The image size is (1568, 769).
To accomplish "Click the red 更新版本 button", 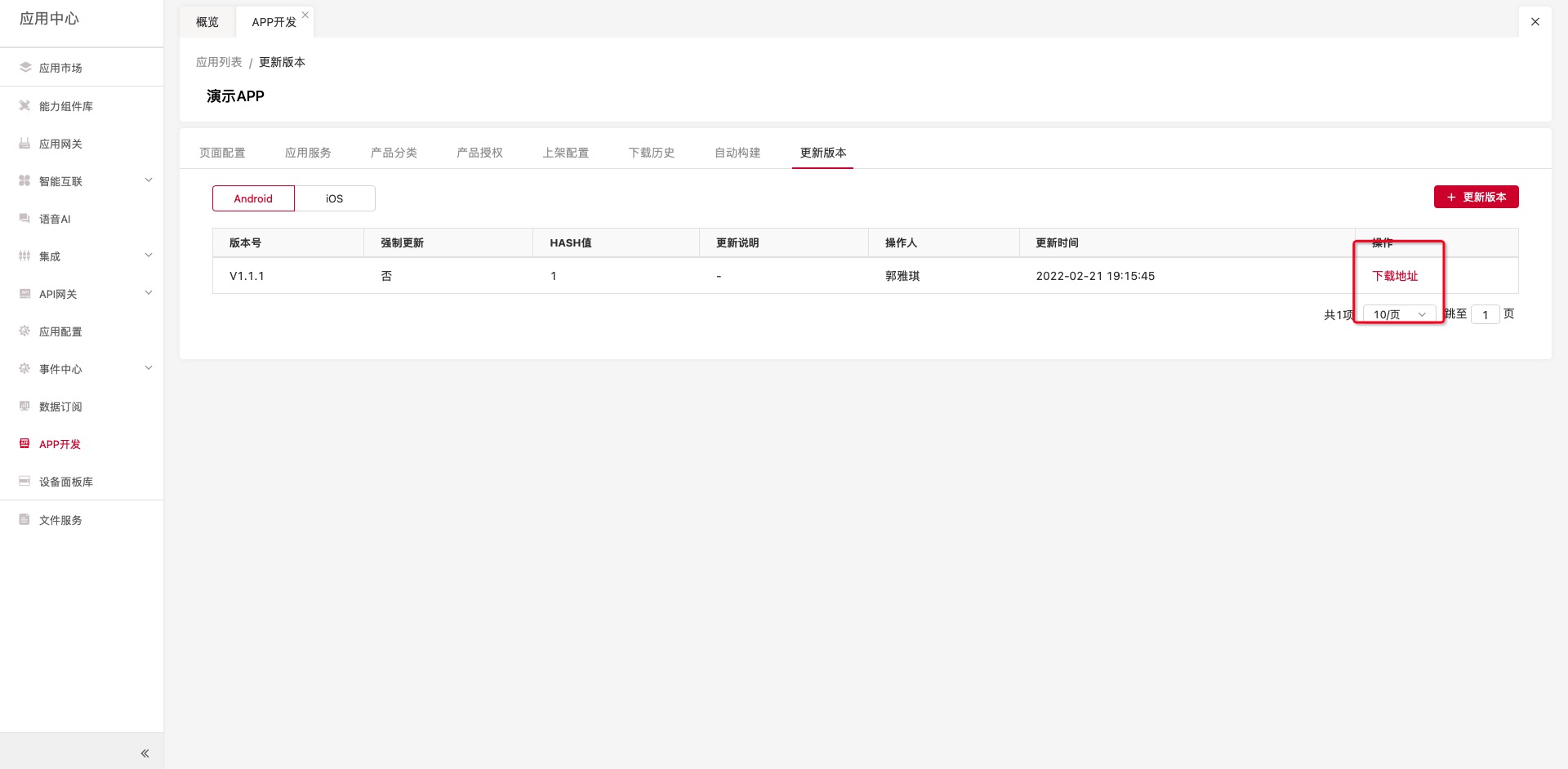I will point(1476,197).
